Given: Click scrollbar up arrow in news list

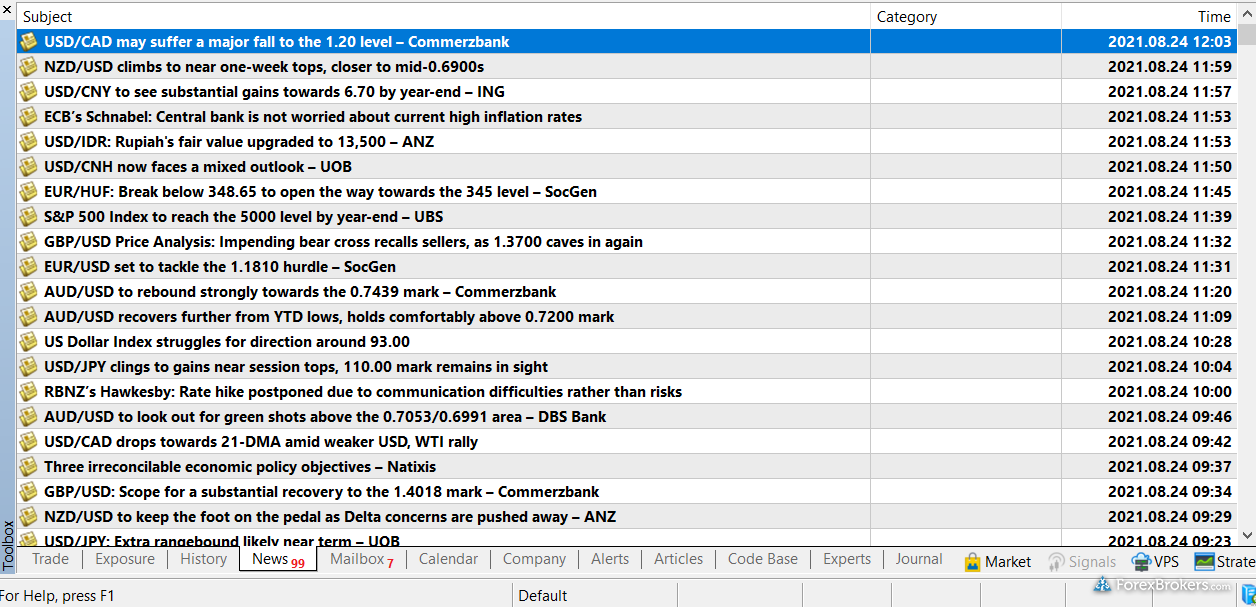Looking at the screenshot, I should [x=1246, y=10].
